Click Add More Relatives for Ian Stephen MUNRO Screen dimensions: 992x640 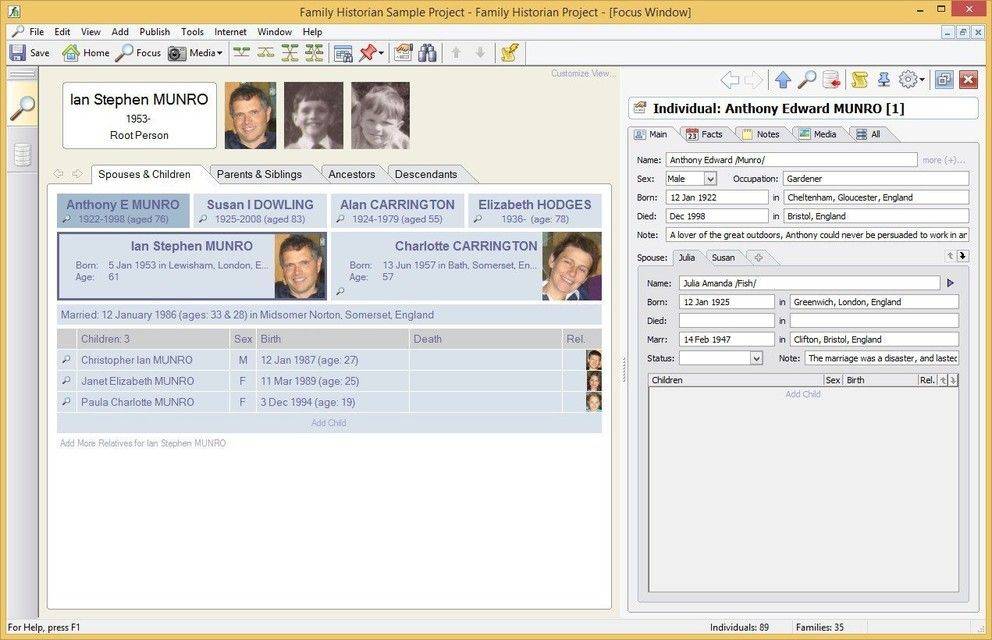[x=142, y=443]
